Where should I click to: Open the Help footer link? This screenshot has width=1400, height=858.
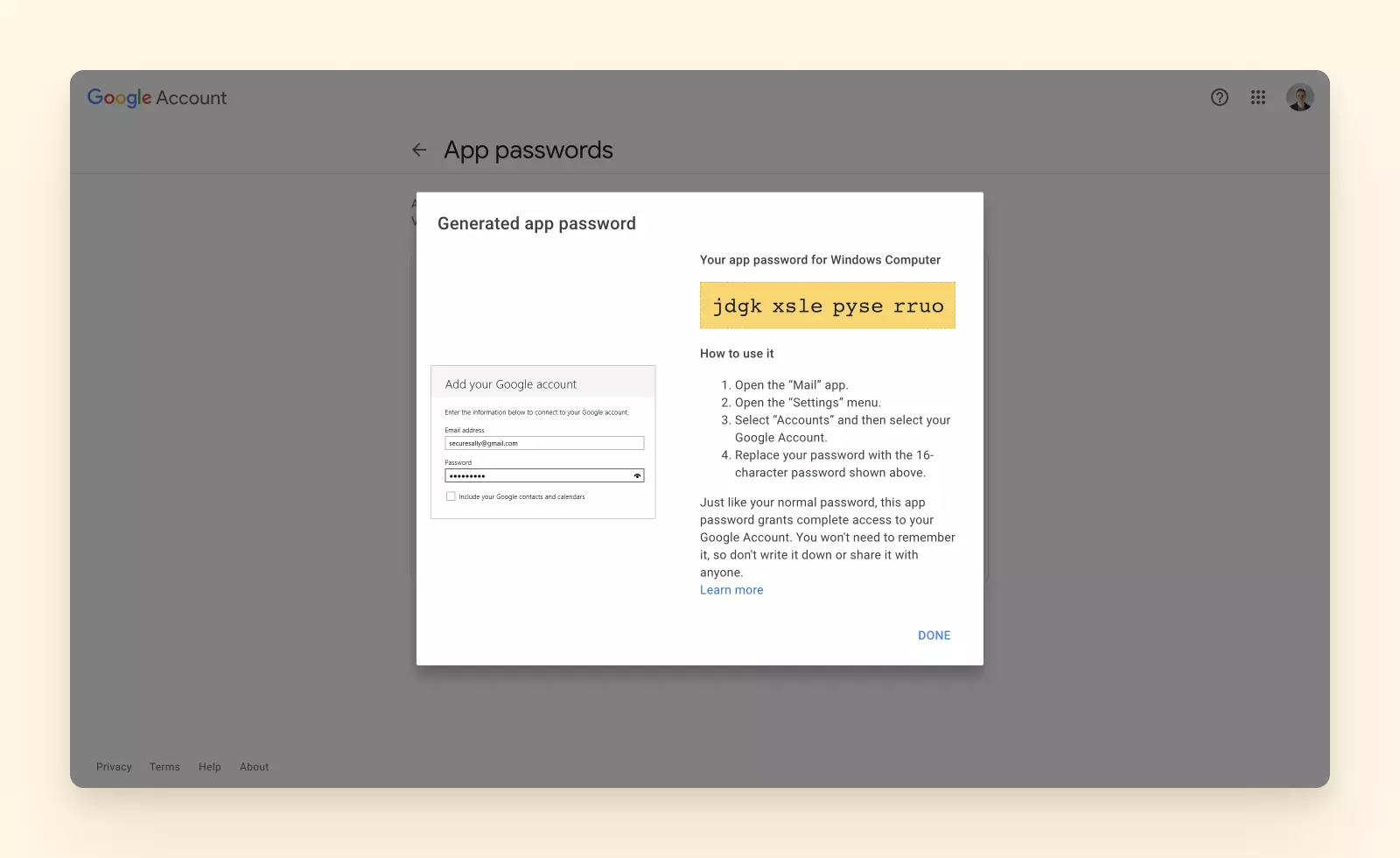pos(209,767)
